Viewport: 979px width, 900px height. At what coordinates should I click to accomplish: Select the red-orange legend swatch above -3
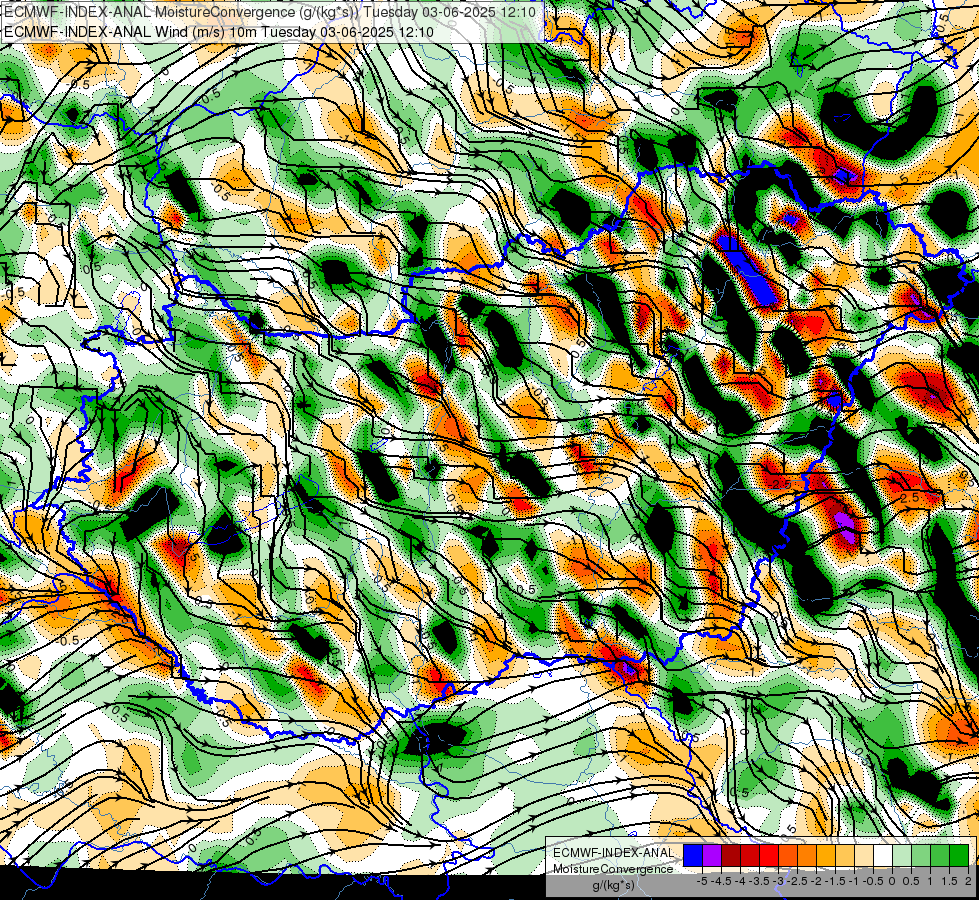[x=787, y=855]
